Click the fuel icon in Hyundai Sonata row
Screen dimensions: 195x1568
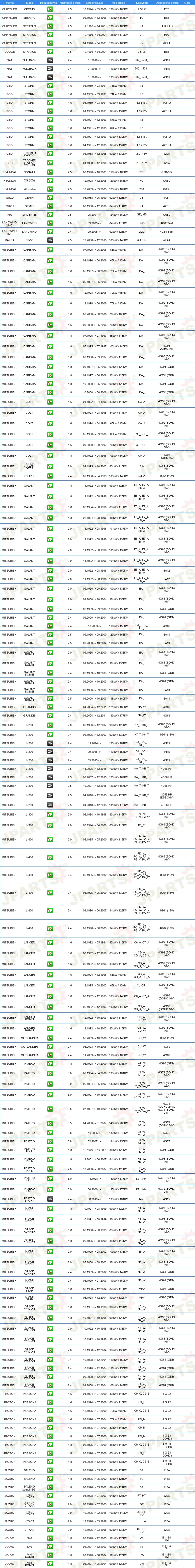[50, 172]
